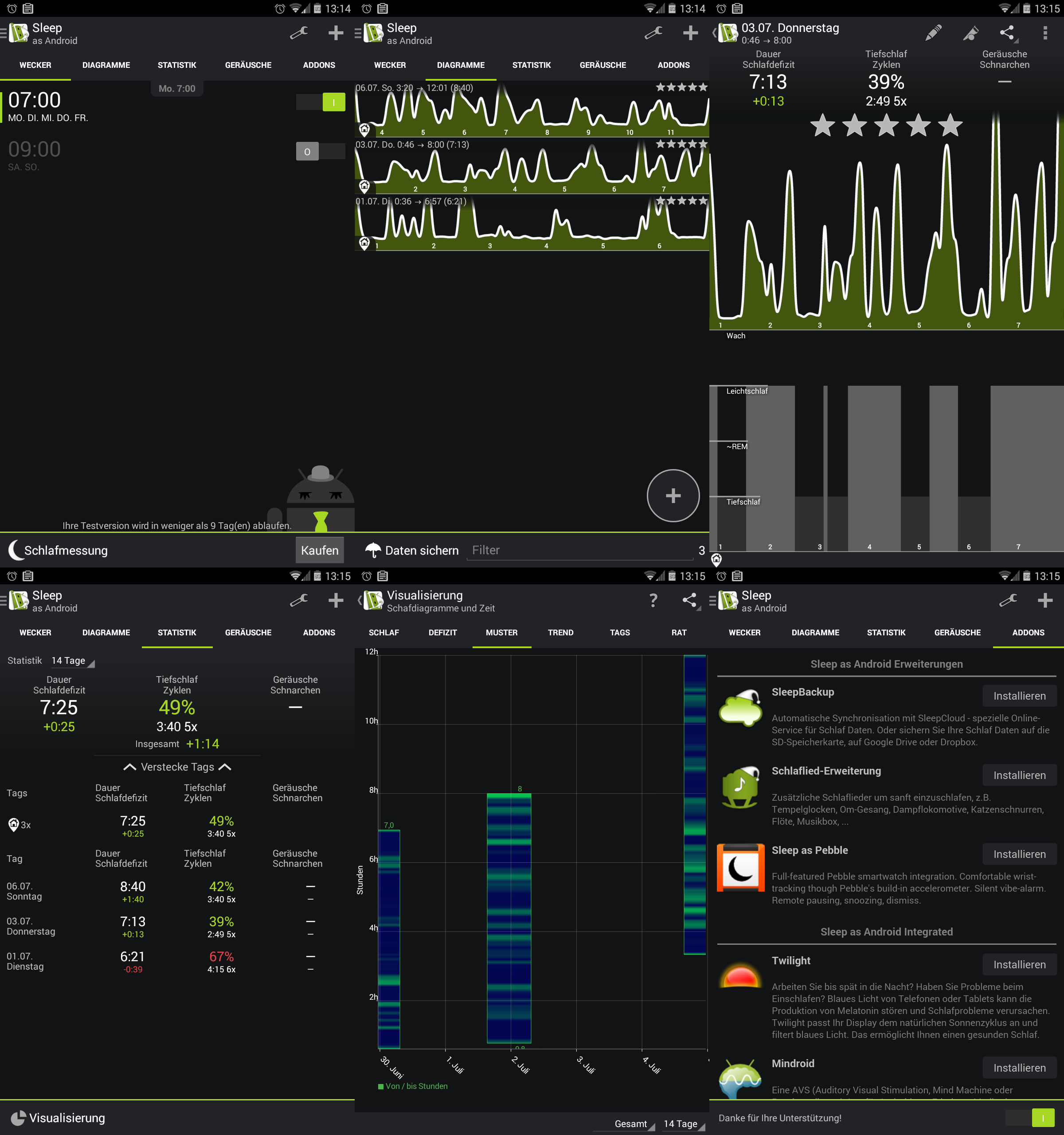Open Visualisierung from the Statistik bottom bar
The height and width of the screenshot is (1135, 1064).
point(58,1118)
